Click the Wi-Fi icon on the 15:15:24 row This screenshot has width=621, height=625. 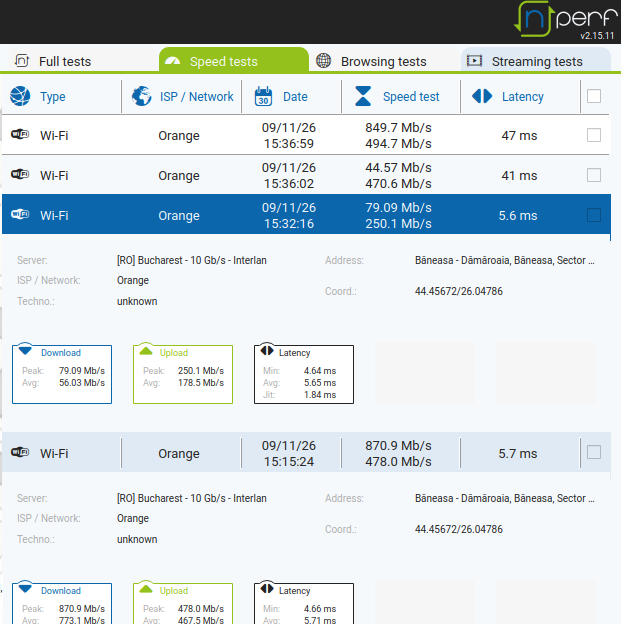tap(20, 452)
